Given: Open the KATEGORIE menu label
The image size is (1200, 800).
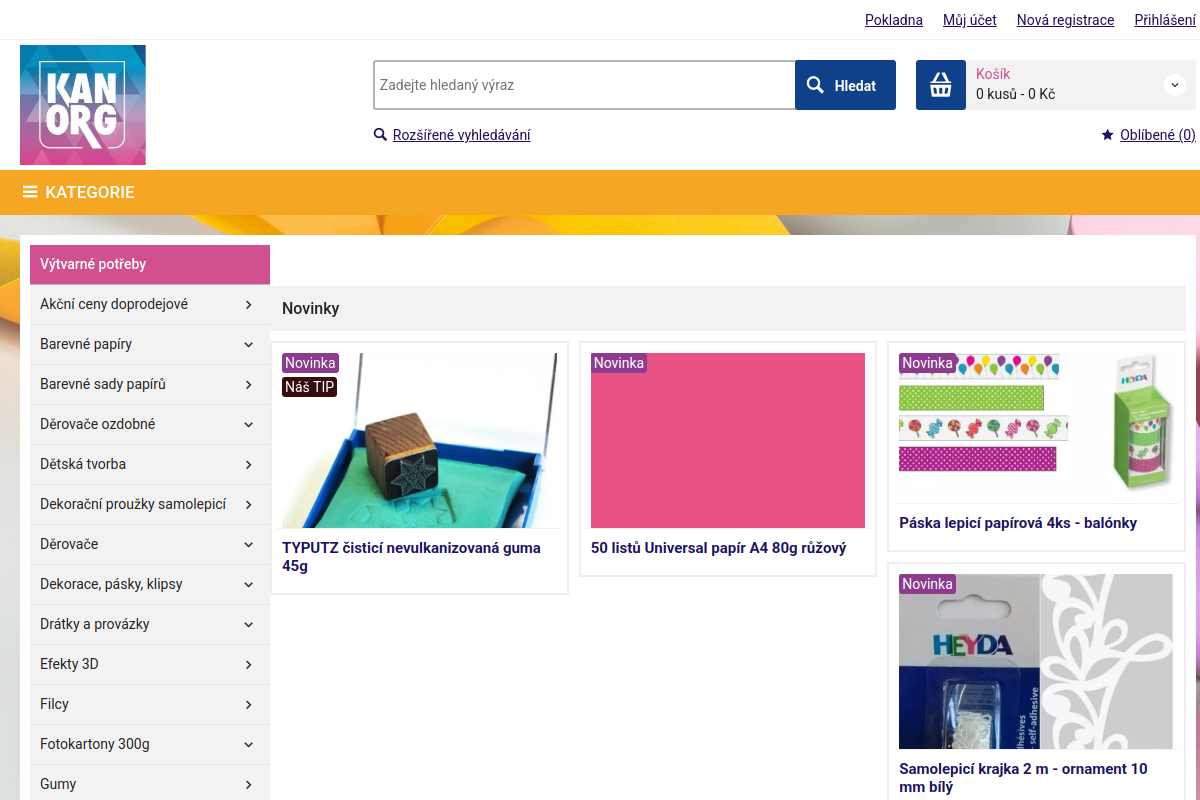Looking at the screenshot, I should [90, 192].
